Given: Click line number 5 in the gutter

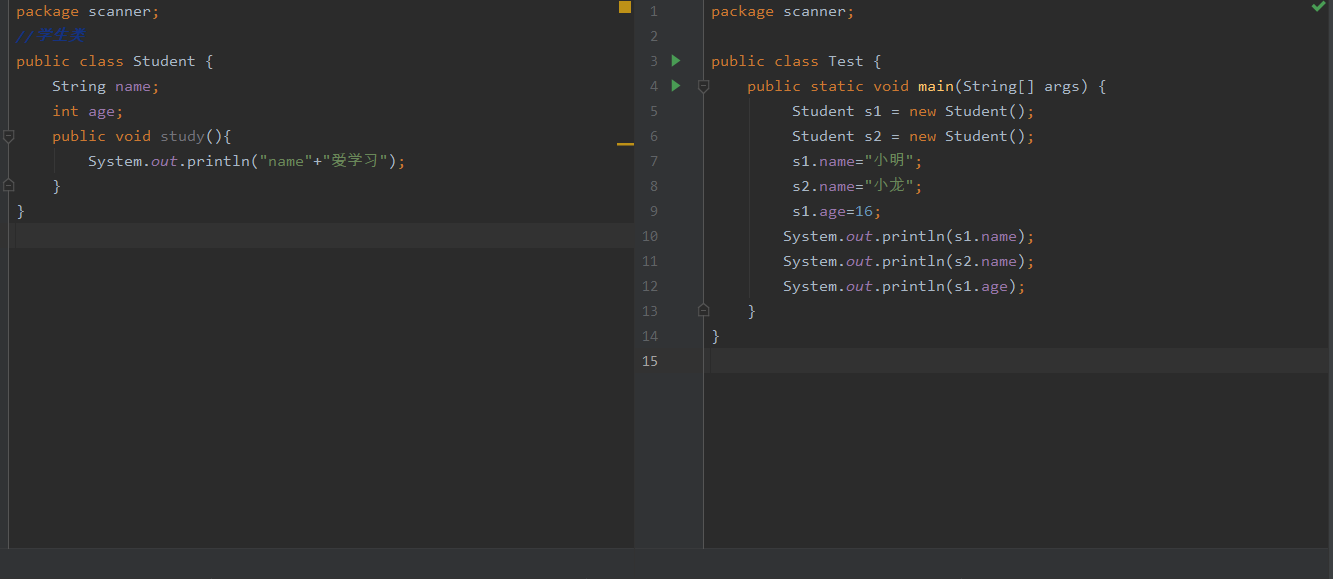Looking at the screenshot, I should coord(654,111).
